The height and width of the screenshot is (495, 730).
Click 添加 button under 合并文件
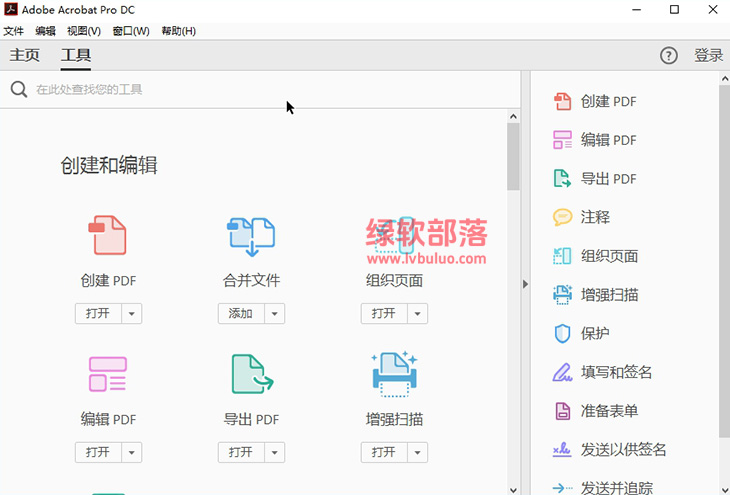(x=241, y=313)
